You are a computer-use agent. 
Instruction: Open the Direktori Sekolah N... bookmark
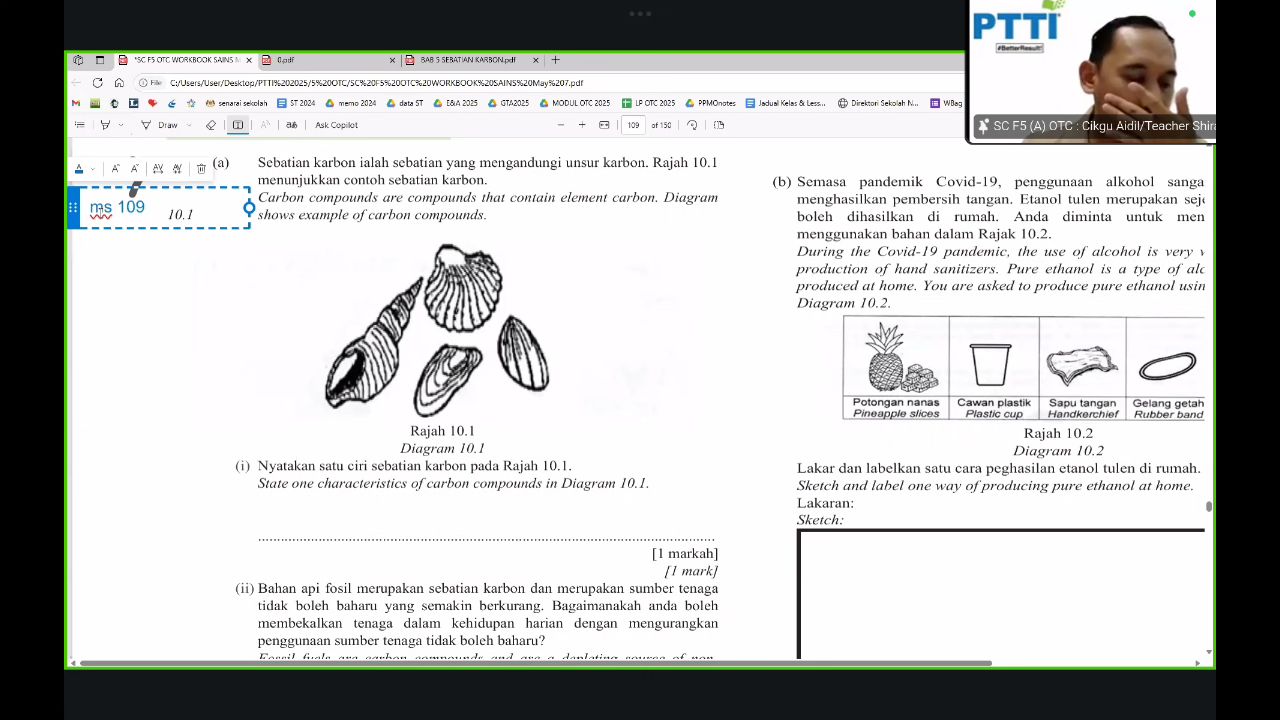[878, 103]
